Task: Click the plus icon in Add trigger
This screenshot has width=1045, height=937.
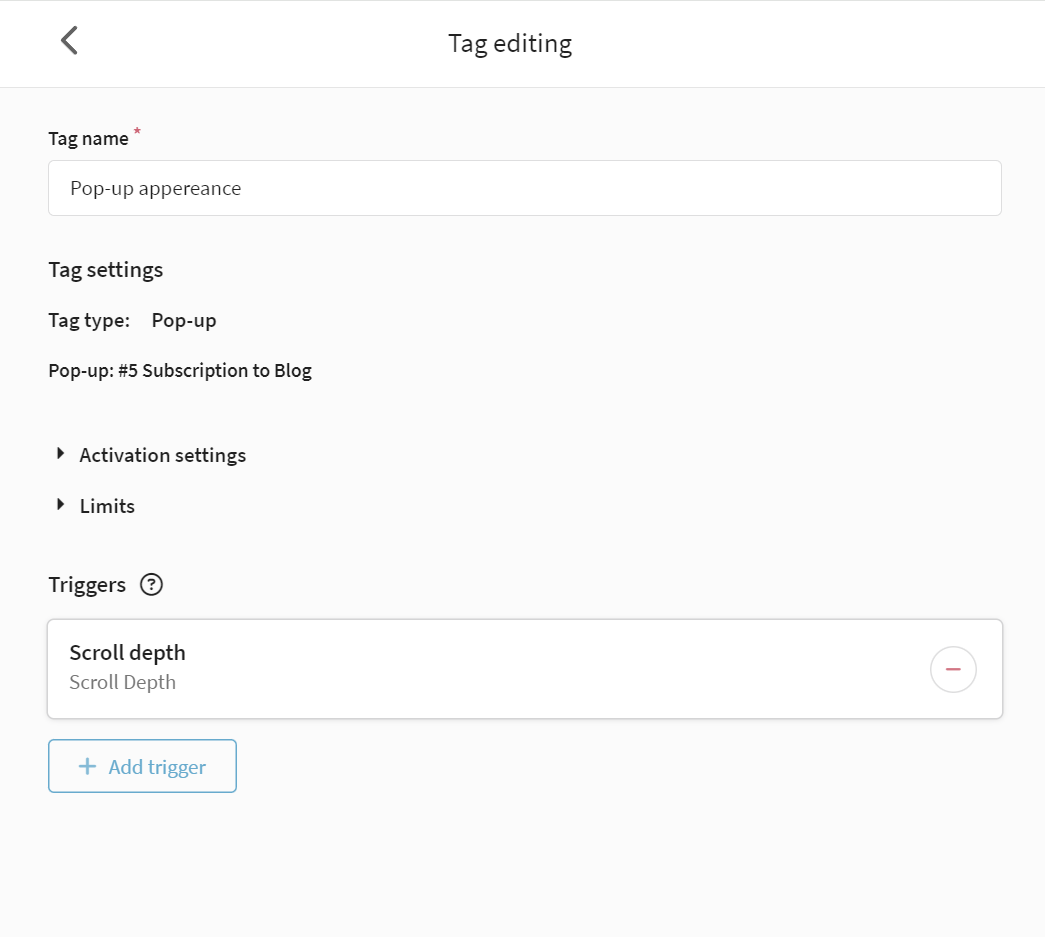Action: coord(87,766)
